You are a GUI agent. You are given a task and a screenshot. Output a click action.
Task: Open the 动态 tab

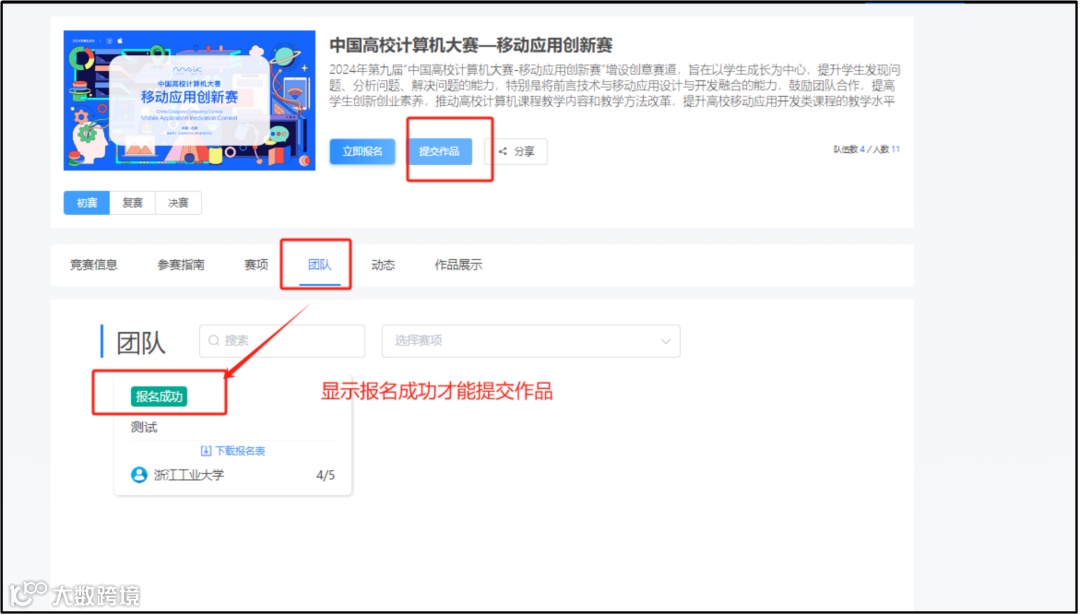(383, 265)
